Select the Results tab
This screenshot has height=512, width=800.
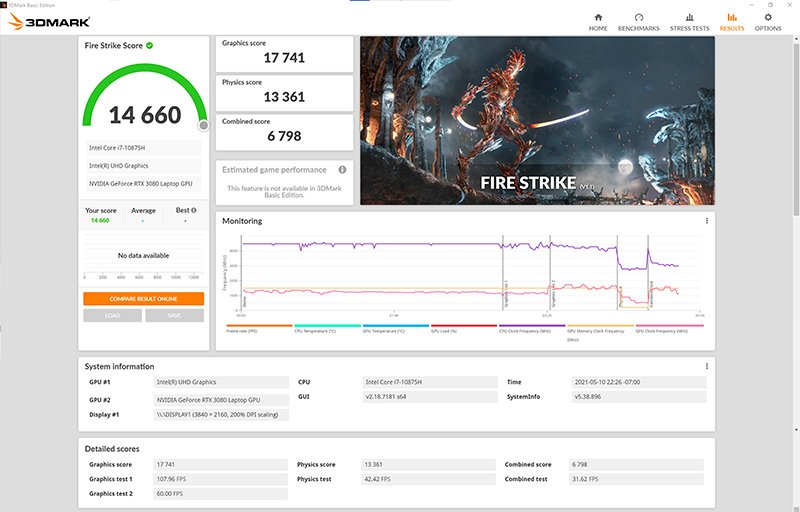coord(732,23)
